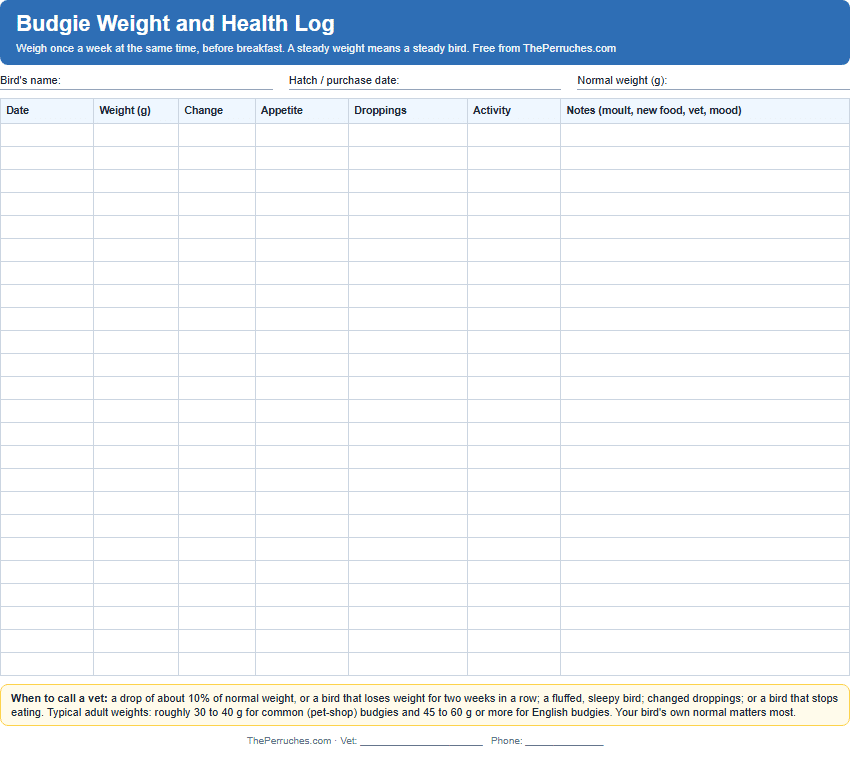
Task: Click the 'Weigh once a week' subtitle text
Action: click(x=316, y=48)
